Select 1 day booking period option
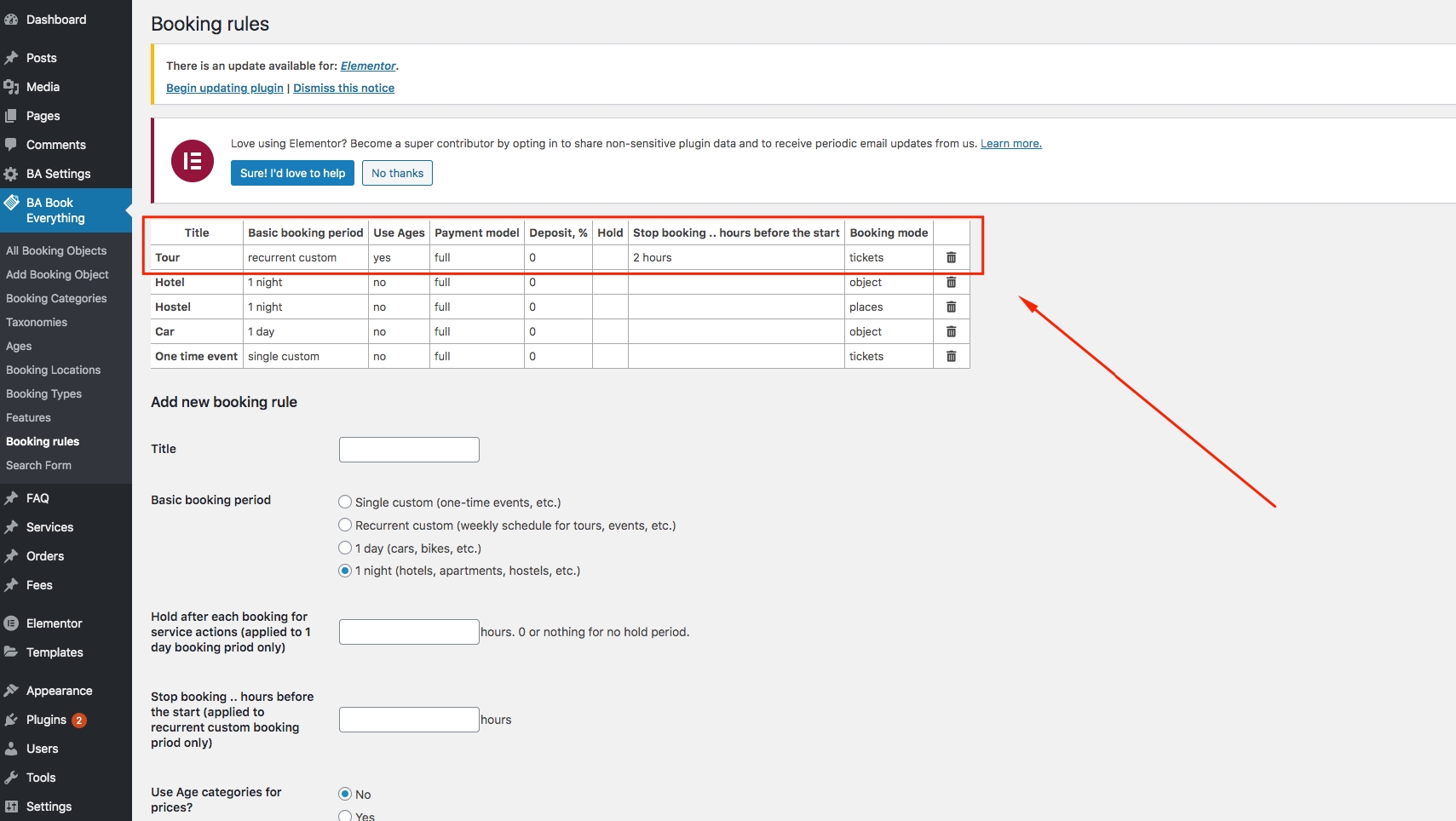Screen dimensions: 1456x821 tap(345, 548)
